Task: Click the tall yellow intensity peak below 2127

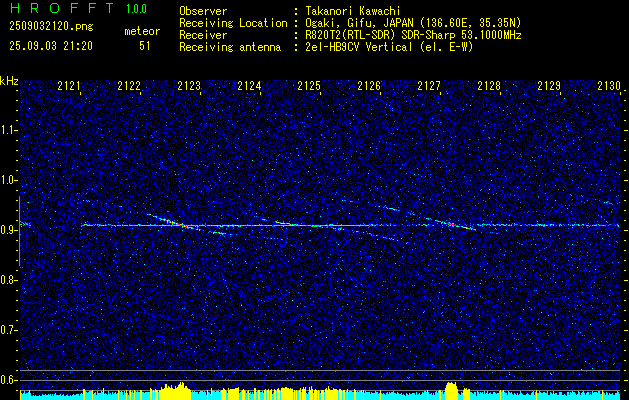Action: pyautogui.click(x=452, y=391)
